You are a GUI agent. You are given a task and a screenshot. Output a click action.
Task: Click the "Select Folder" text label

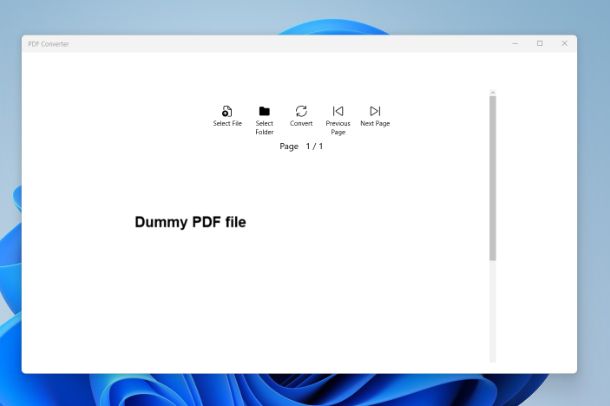coord(264,128)
